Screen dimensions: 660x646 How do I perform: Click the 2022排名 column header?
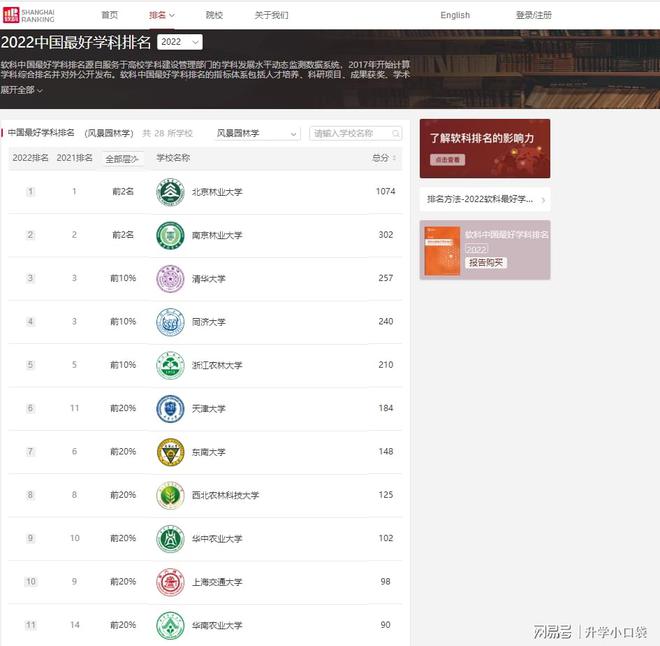point(30,158)
